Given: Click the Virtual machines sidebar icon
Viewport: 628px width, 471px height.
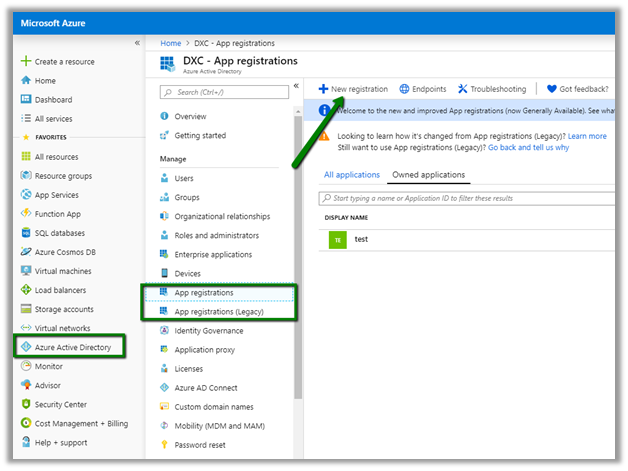Looking at the screenshot, I should coord(26,271).
